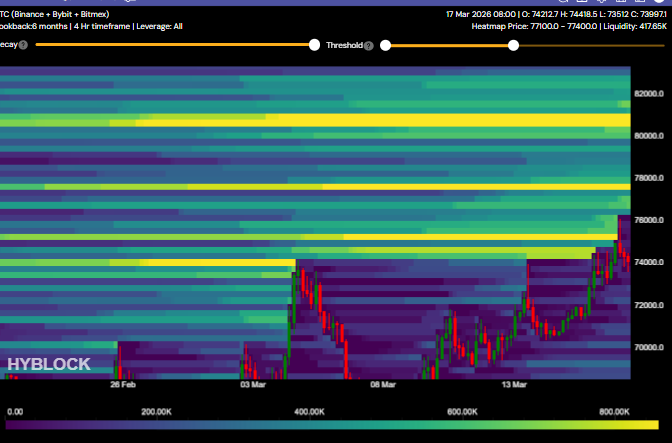Click the 0.00 legend value
This screenshot has height=443, width=672.
coord(15,412)
